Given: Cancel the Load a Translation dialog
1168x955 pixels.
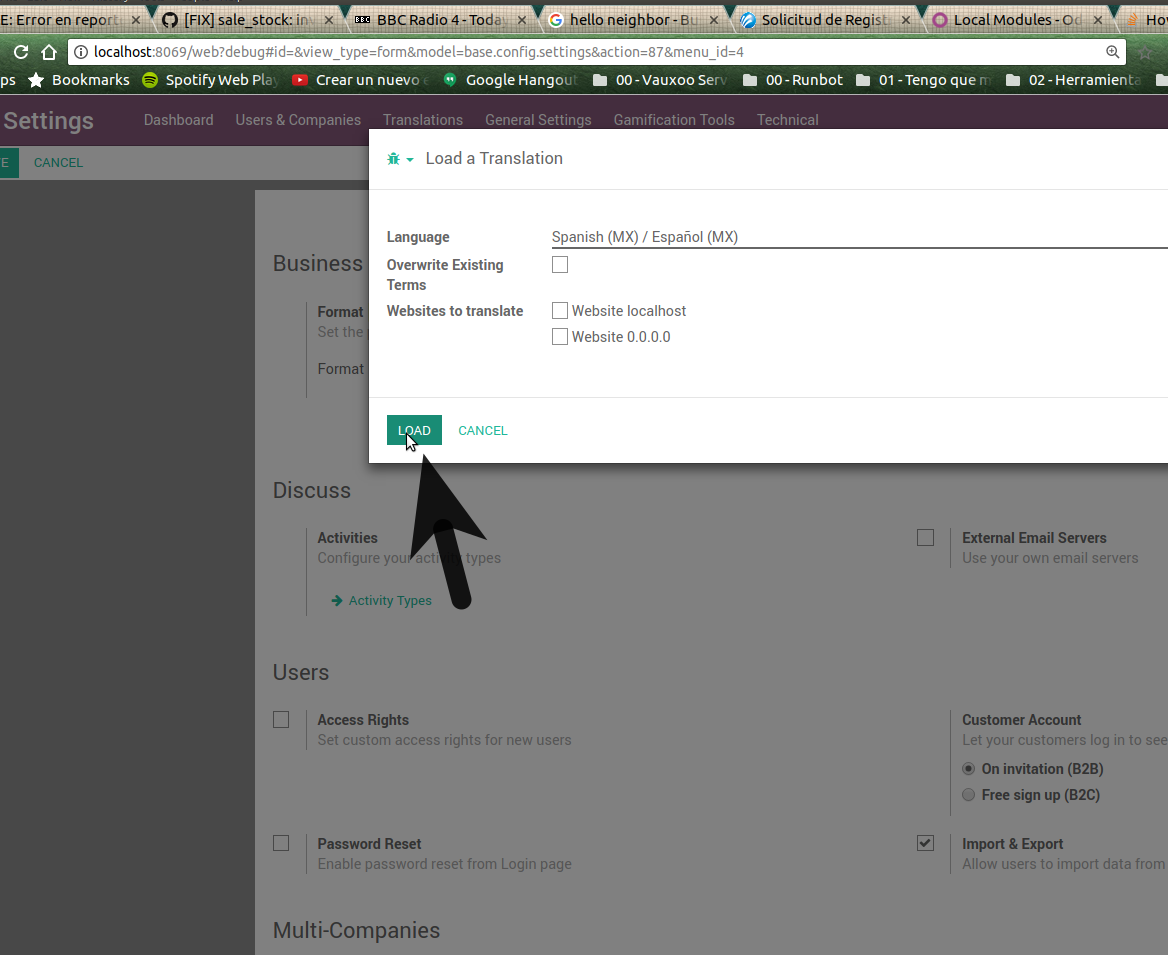Looking at the screenshot, I should [x=483, y=431].
